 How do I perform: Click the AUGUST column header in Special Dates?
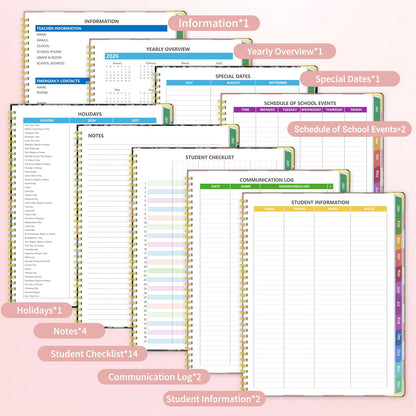233,83
